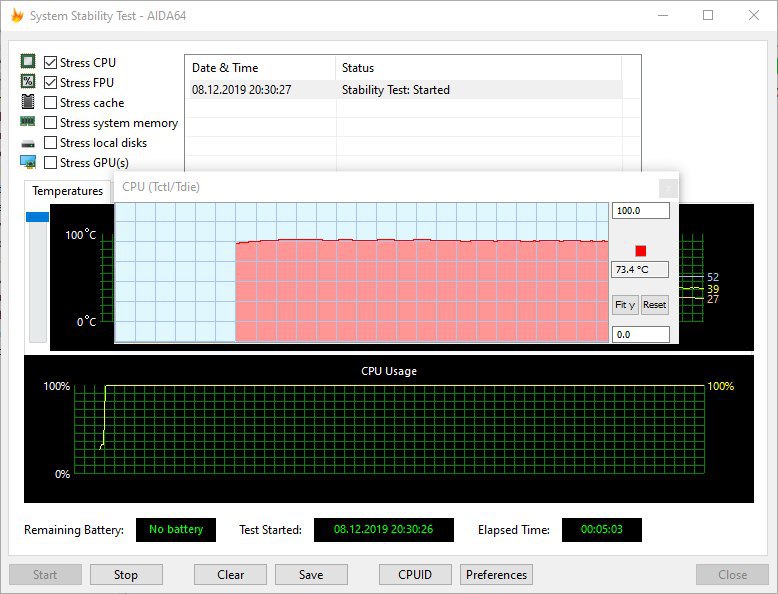The width and height of the screenshot is (778, 594).
Task: Click the percent icon next to Stress FPU
Action: tap(28, 81)
